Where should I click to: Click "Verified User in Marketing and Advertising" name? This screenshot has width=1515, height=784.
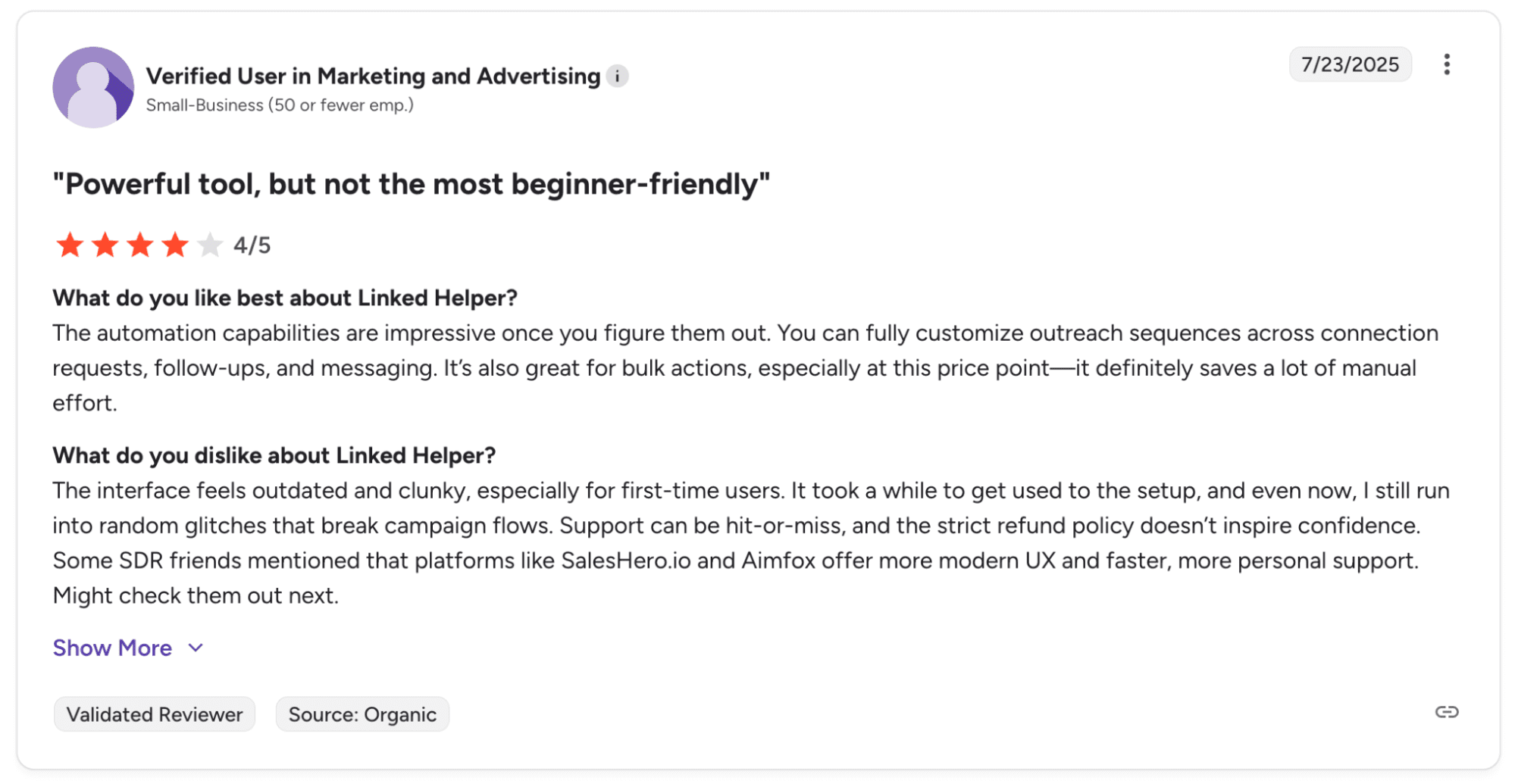click(x=373, y=77)
